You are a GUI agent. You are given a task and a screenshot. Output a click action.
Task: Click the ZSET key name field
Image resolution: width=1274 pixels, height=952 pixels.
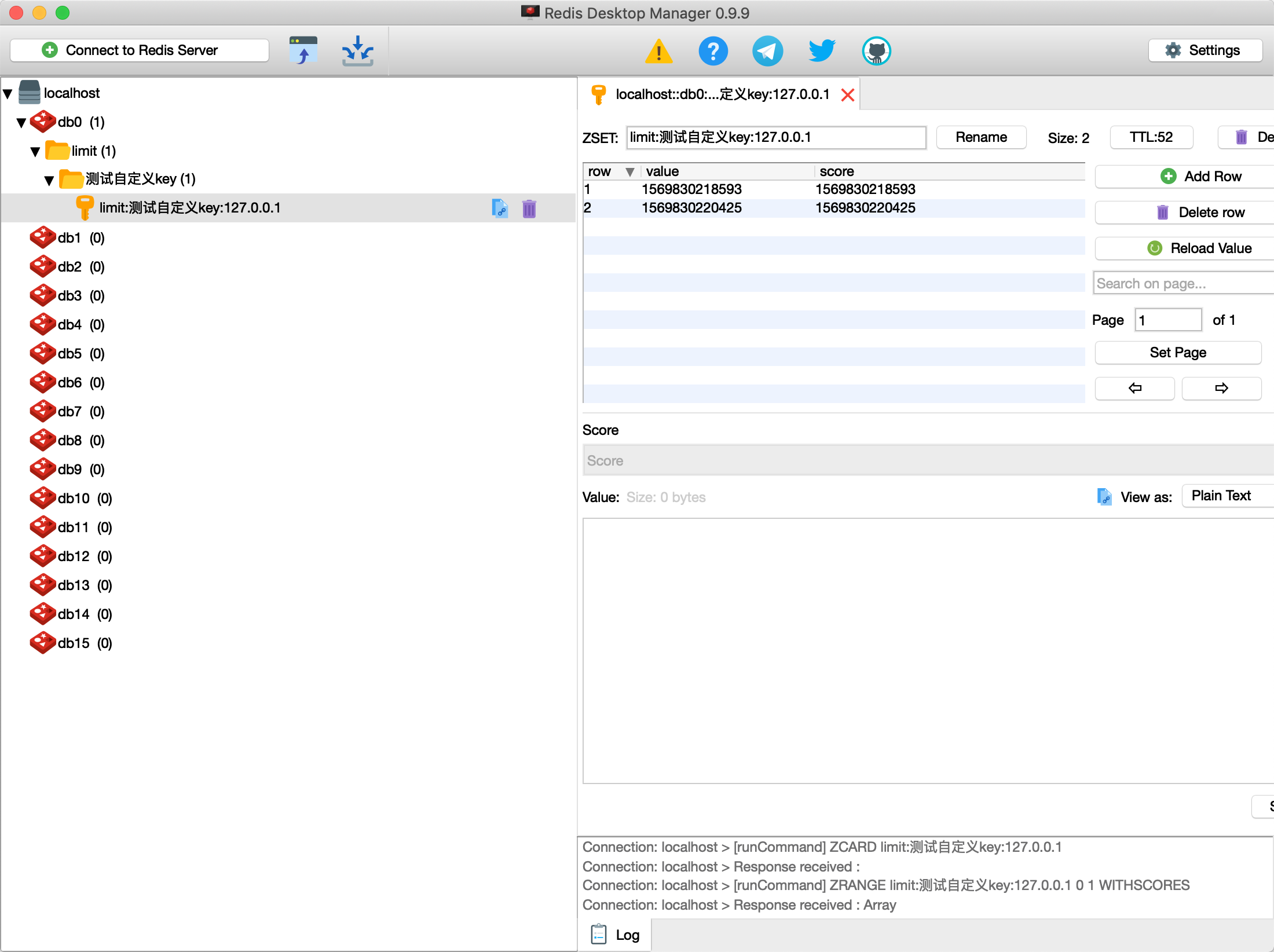[x=776, y=137]
